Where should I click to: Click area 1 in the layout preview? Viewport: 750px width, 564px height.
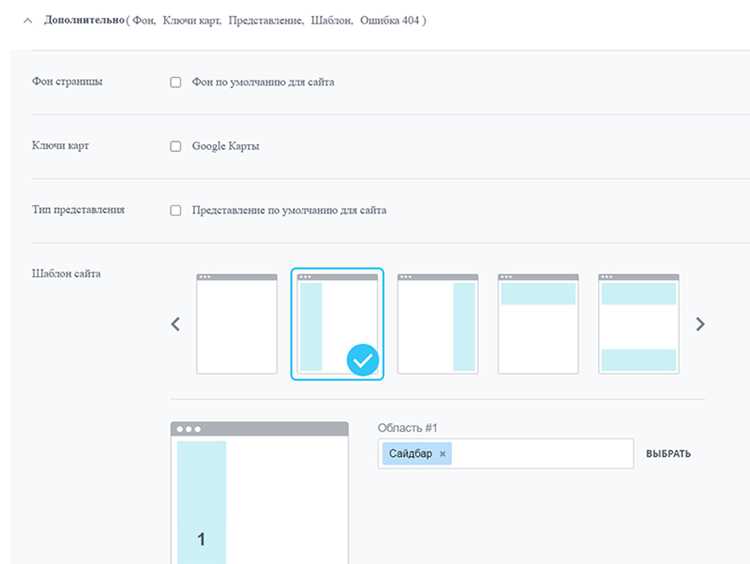(x=201, y=502)
